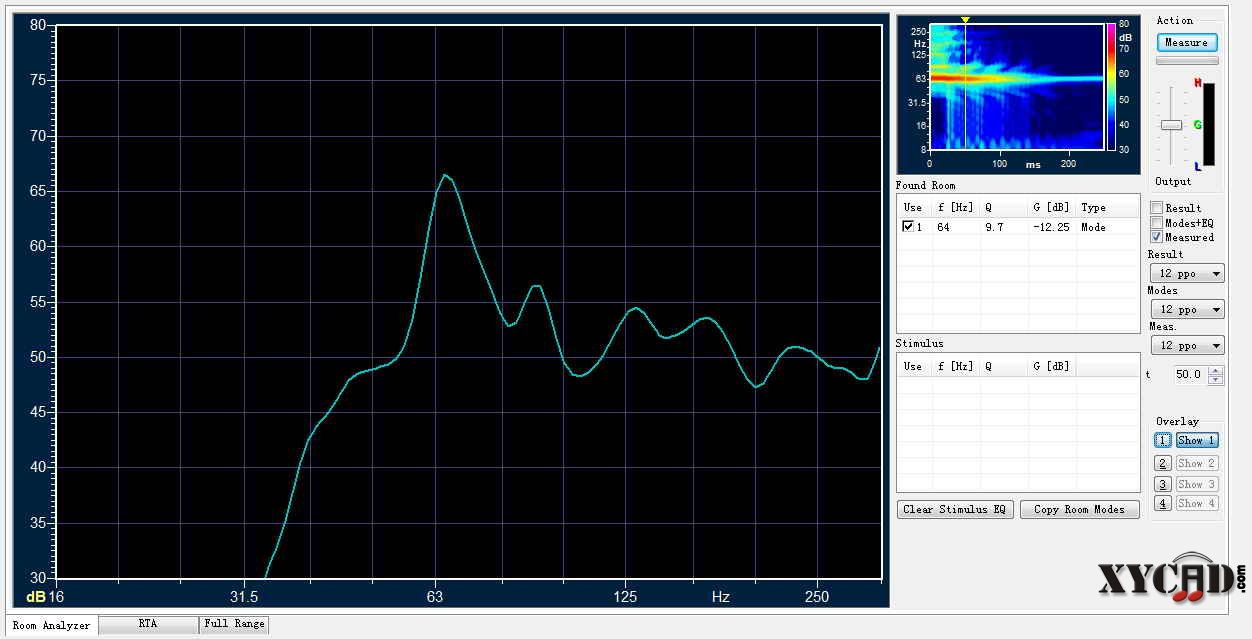Switch to the Full Range tab

click(x=235, y=623)
